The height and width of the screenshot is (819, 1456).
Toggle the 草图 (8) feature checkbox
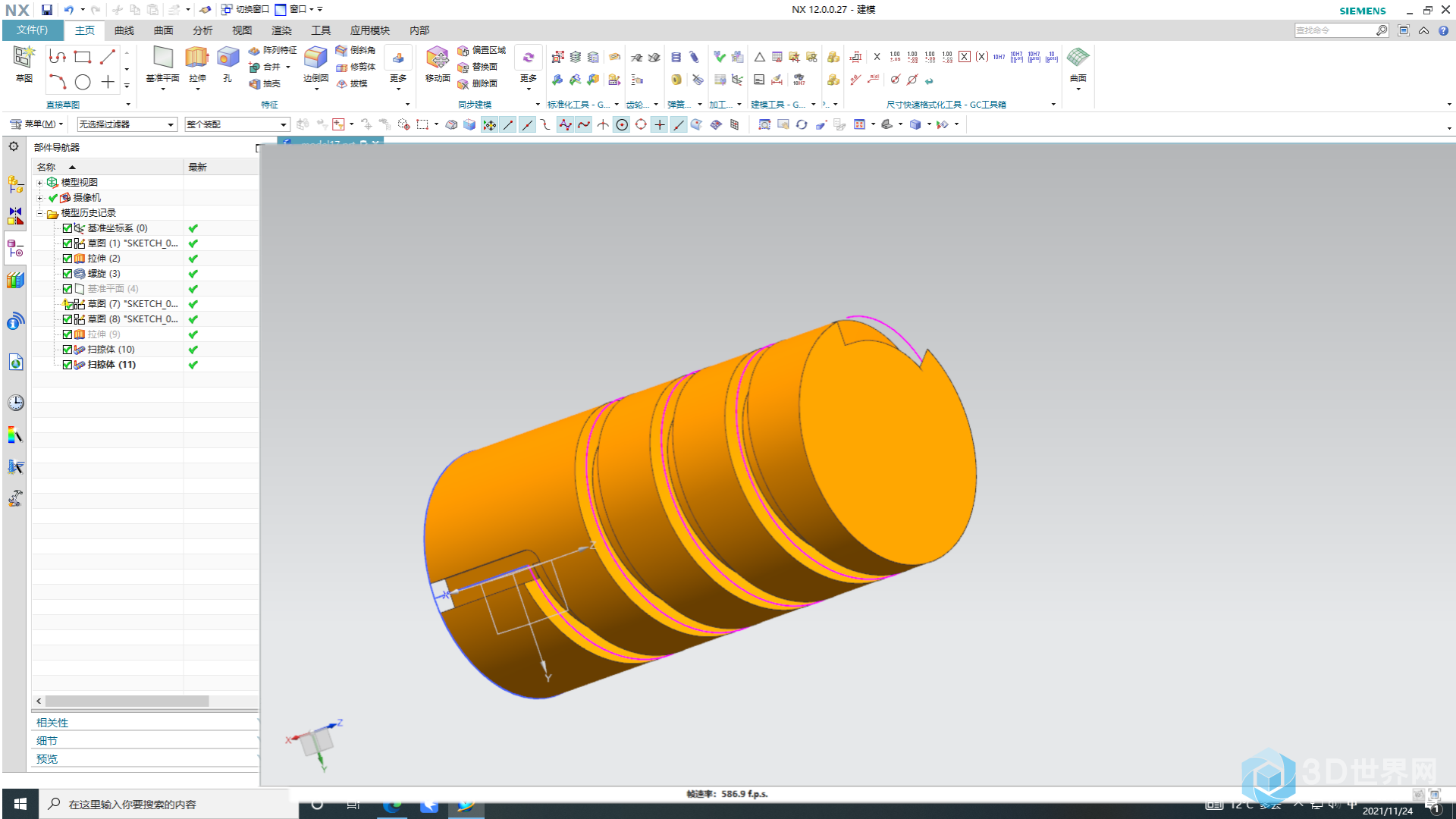coord(67,319)
